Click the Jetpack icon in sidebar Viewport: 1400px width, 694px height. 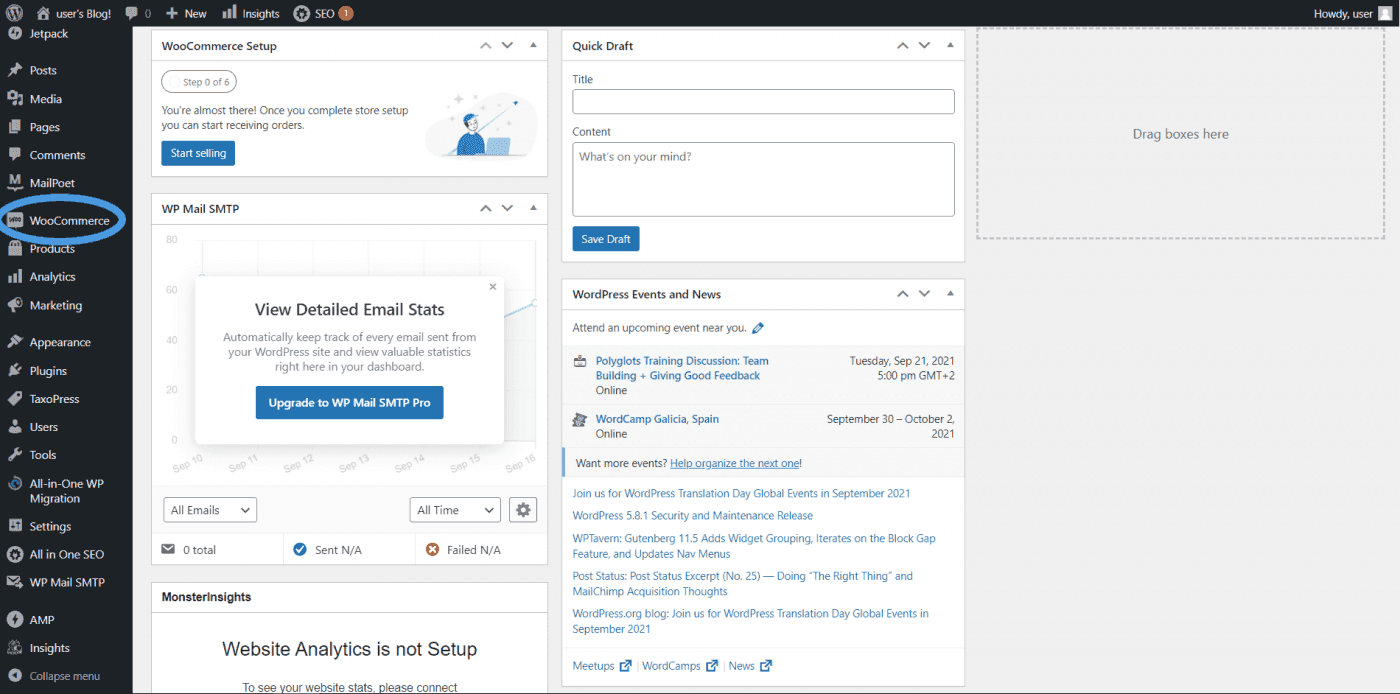[x=14, y=33]
